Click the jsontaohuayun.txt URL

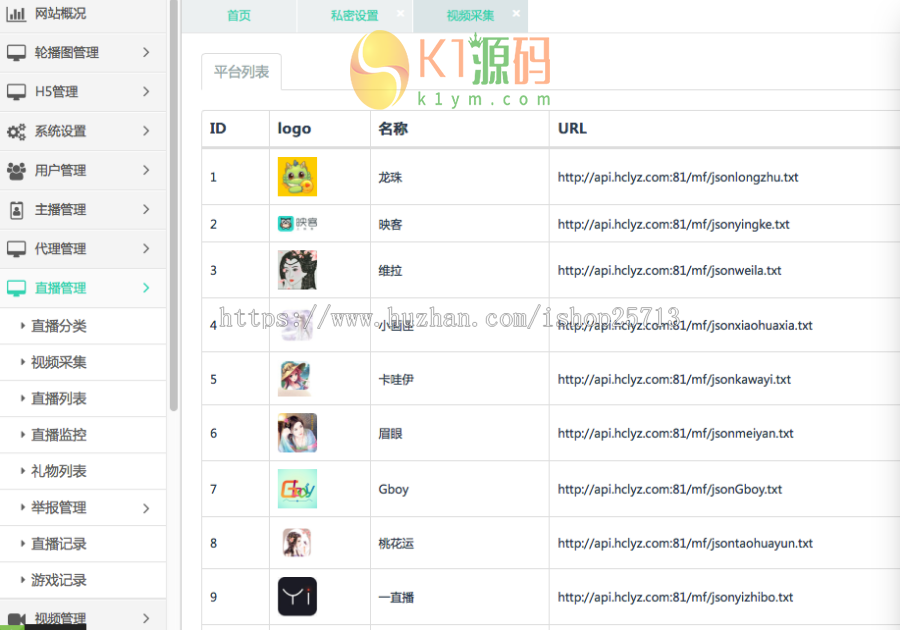click(x=685, y=543)
